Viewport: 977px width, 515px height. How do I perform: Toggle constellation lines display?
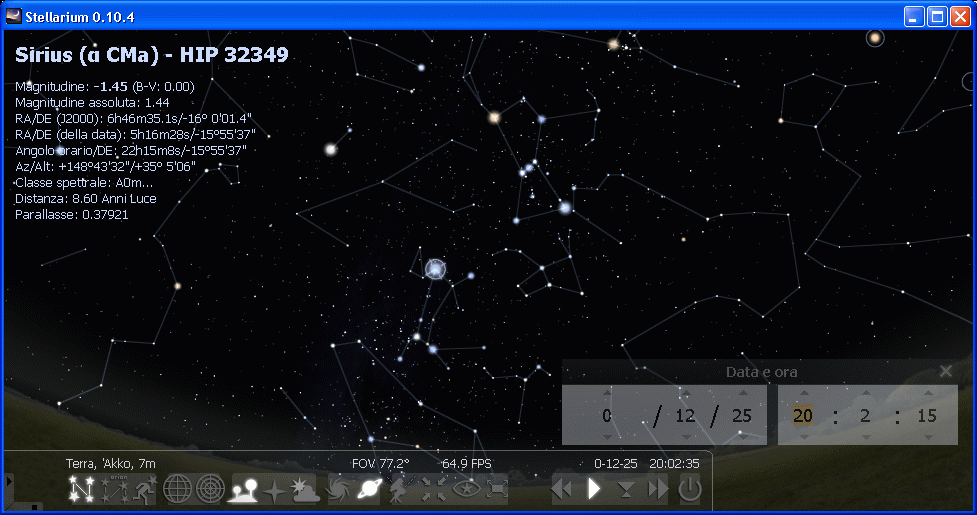pos(82,489)
